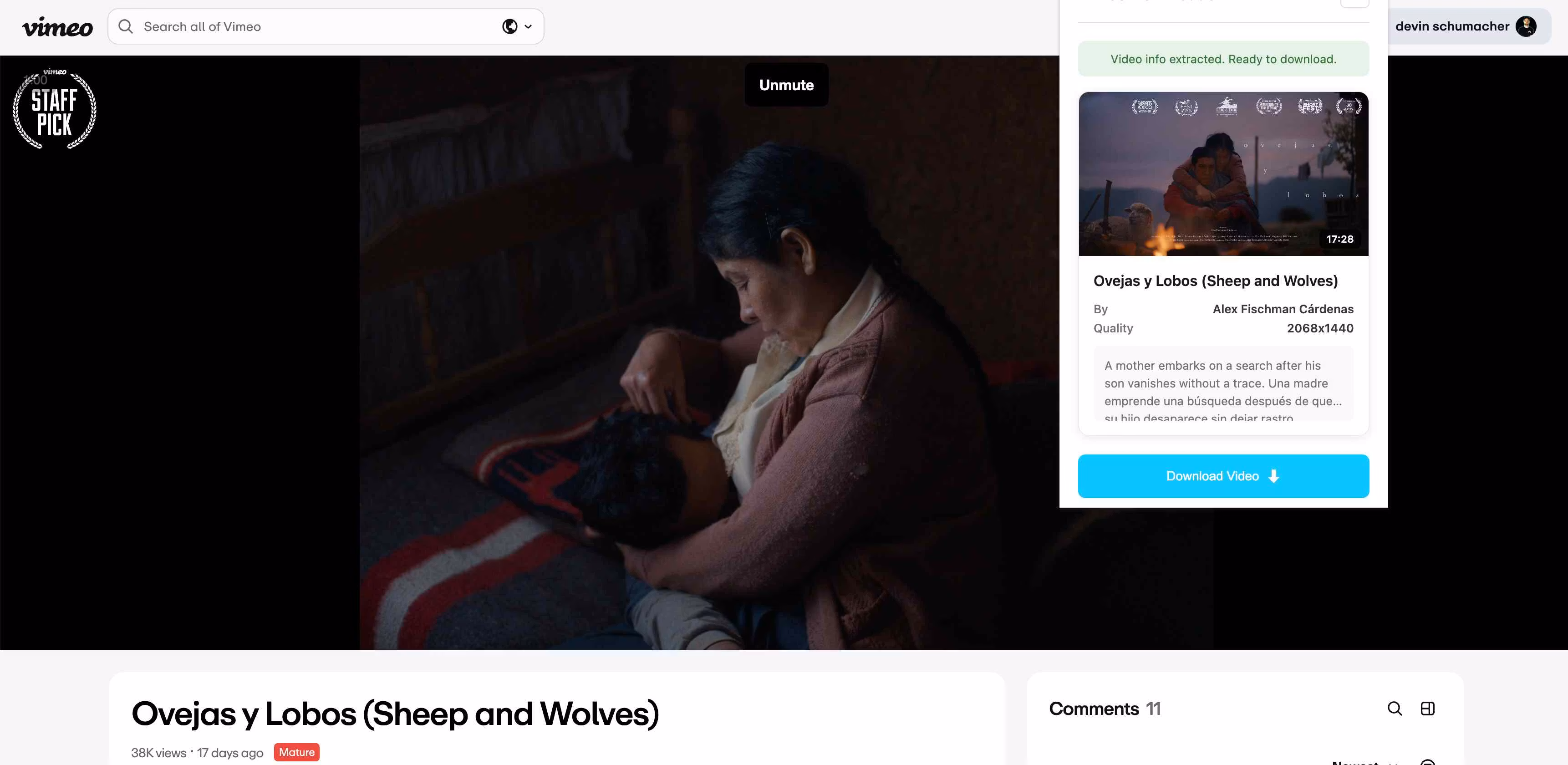Click the search magnifier in search bar
Screen dimensions: 1568x765
tap(125, 26)
